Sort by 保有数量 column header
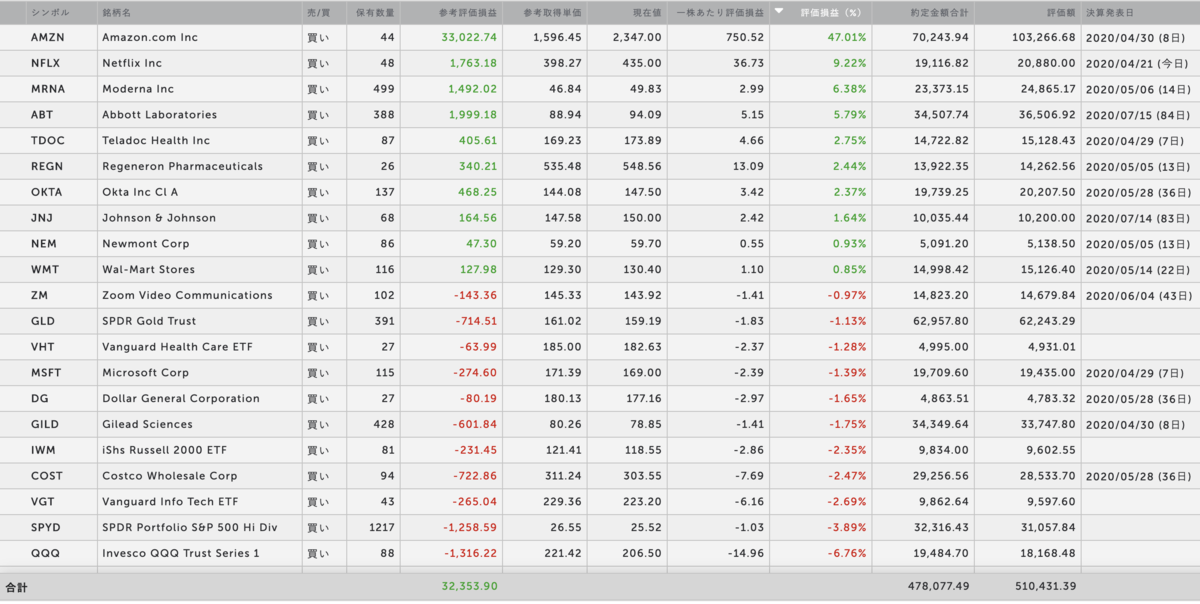The image size is (1200, 604). (375, 13)
